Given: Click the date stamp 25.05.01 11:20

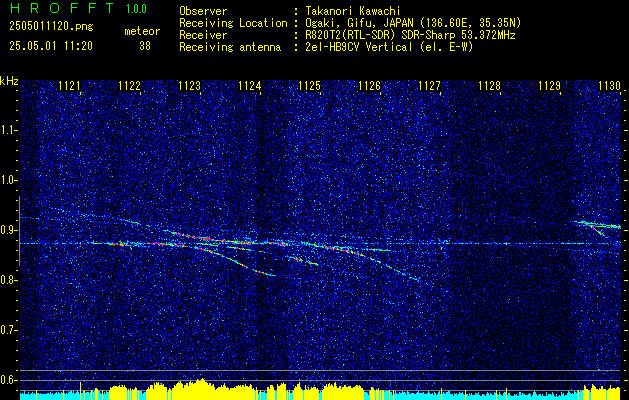Looking at the screenshot, I should click(x=51, y=46).
